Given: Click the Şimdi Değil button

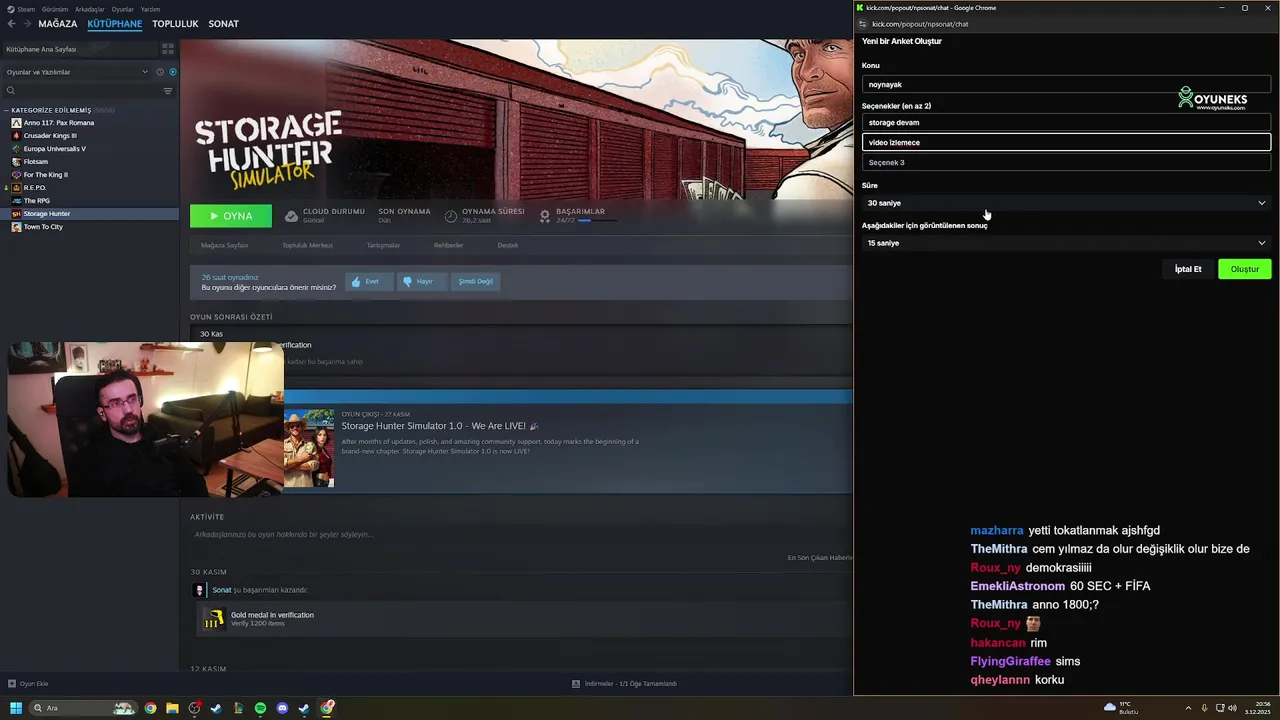Looking at the screenshot, I should point(475,282).
